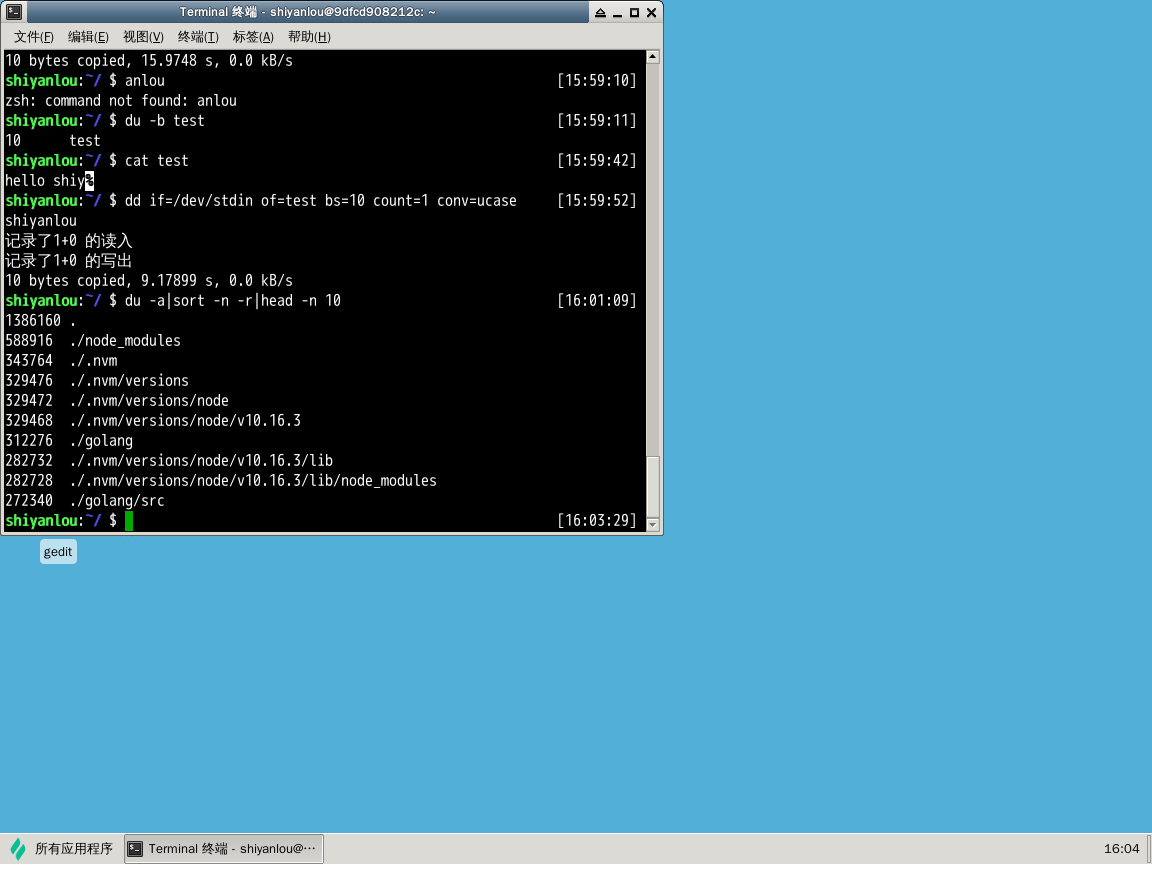Click the './node_modules' output line
This screenshot has width=1152, height=896.
(93, 341)
